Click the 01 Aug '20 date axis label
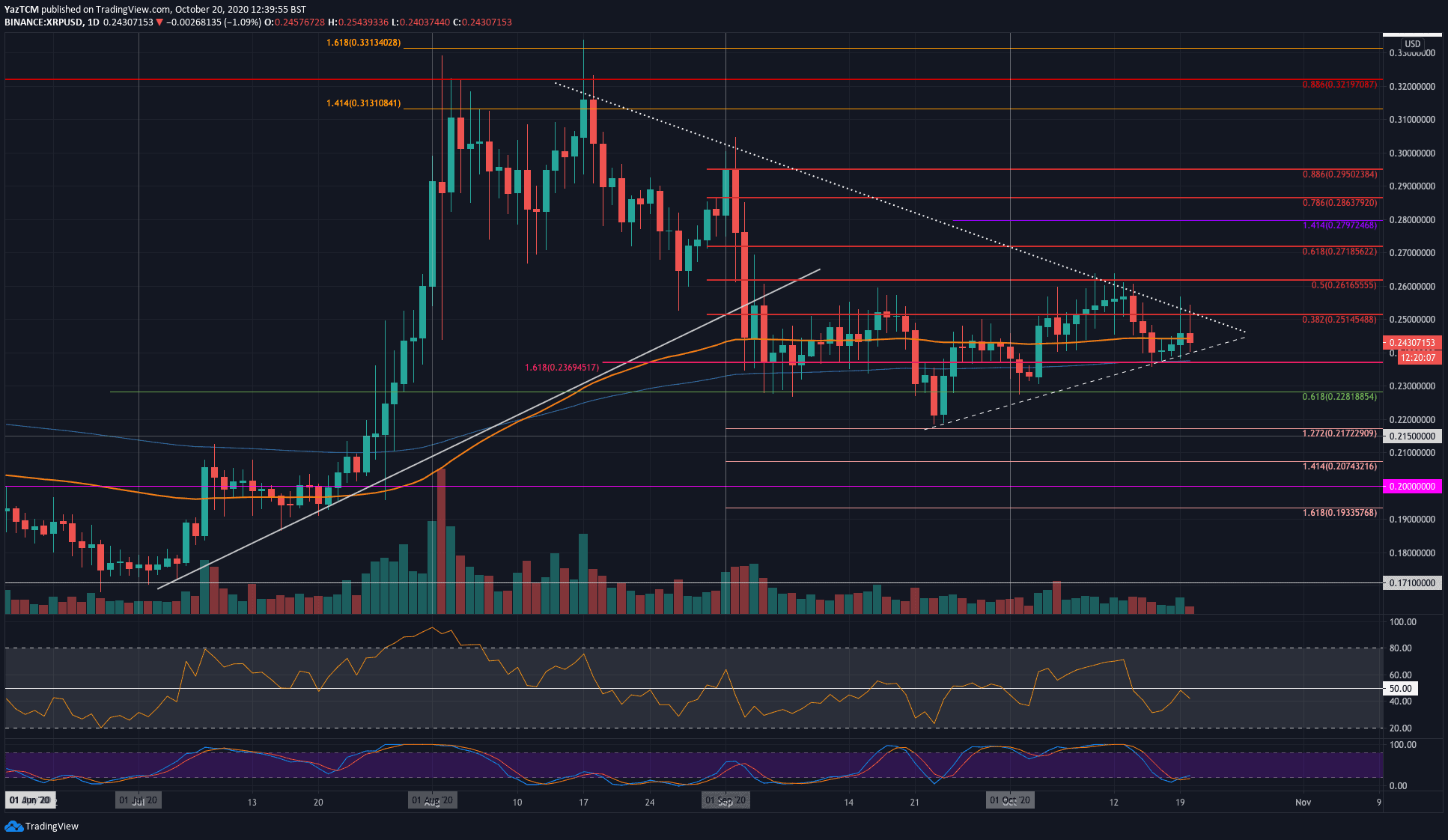Viewport: 1448px width, 840px height. 431,800
